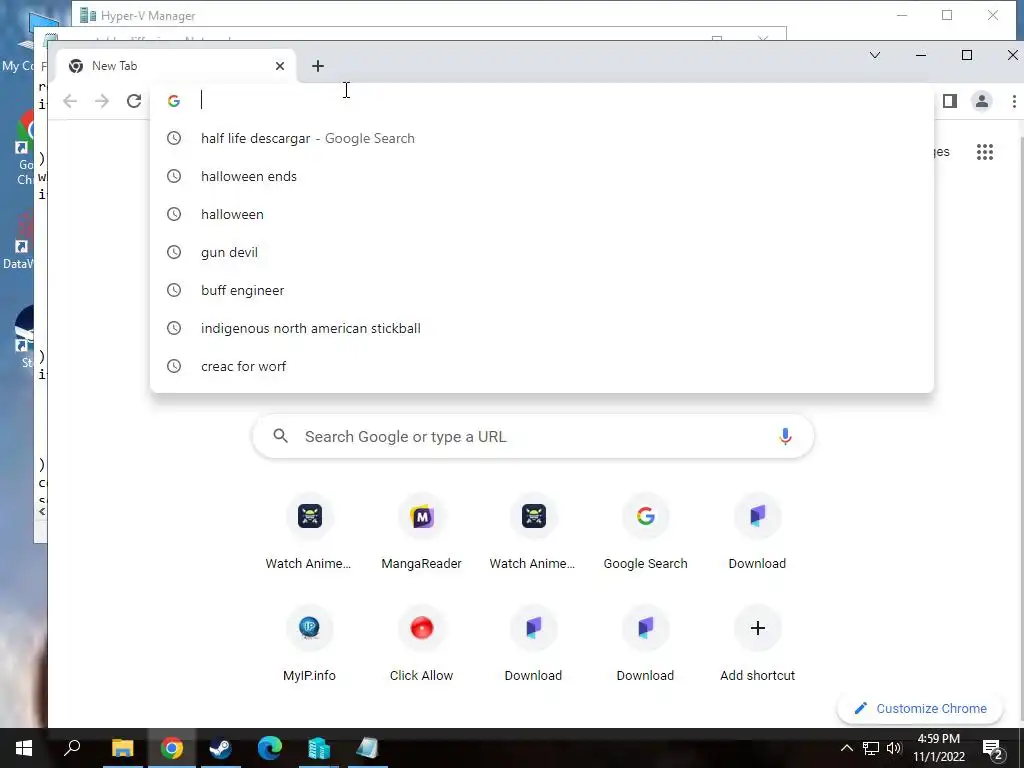The width and height of the screenshot is (1024, 768).
Task: Choose suggestion 'creac for worf'
Action: (x=542, y=366)
